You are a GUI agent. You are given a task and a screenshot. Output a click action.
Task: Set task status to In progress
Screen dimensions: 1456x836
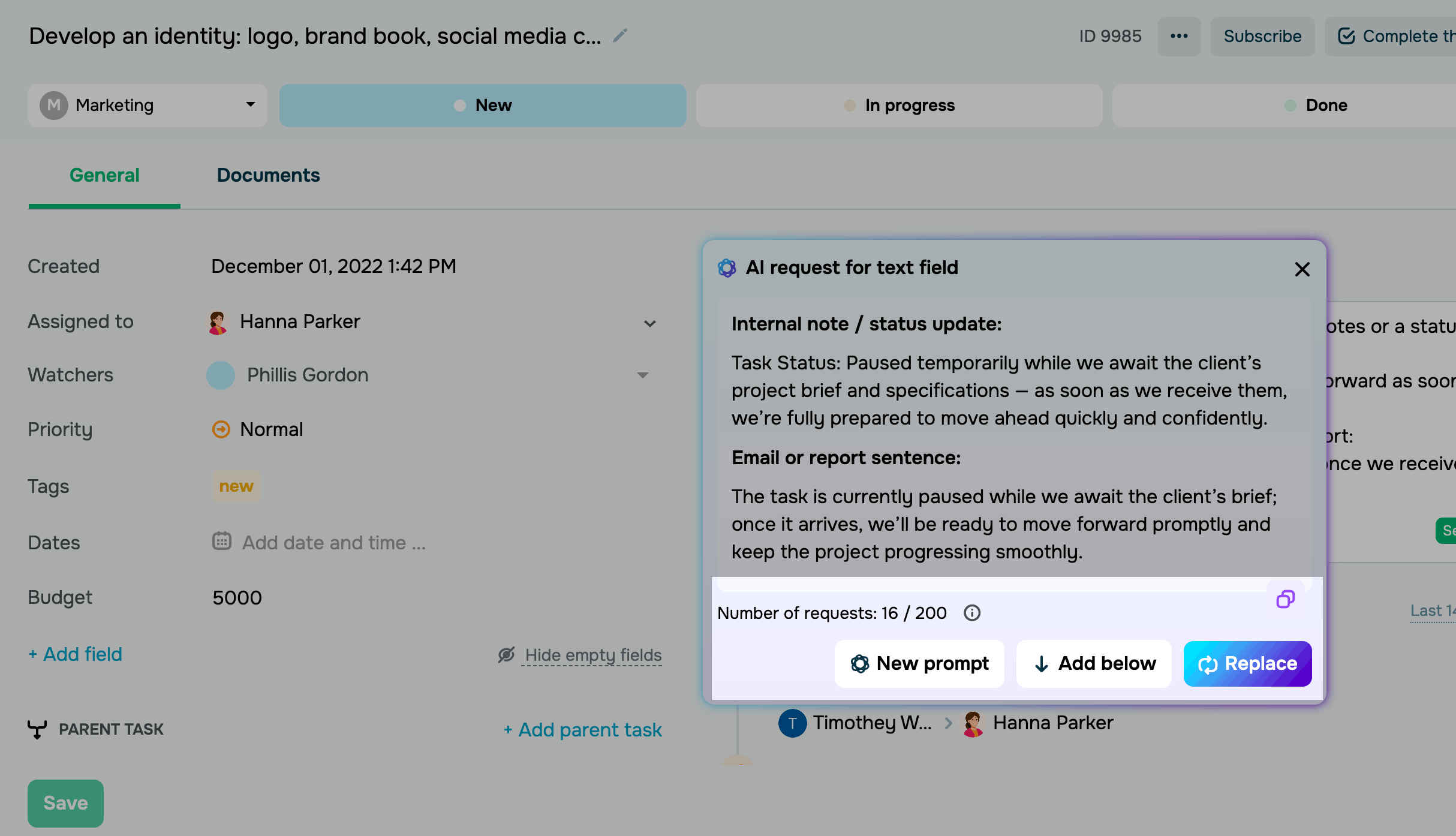coord(899,106)
